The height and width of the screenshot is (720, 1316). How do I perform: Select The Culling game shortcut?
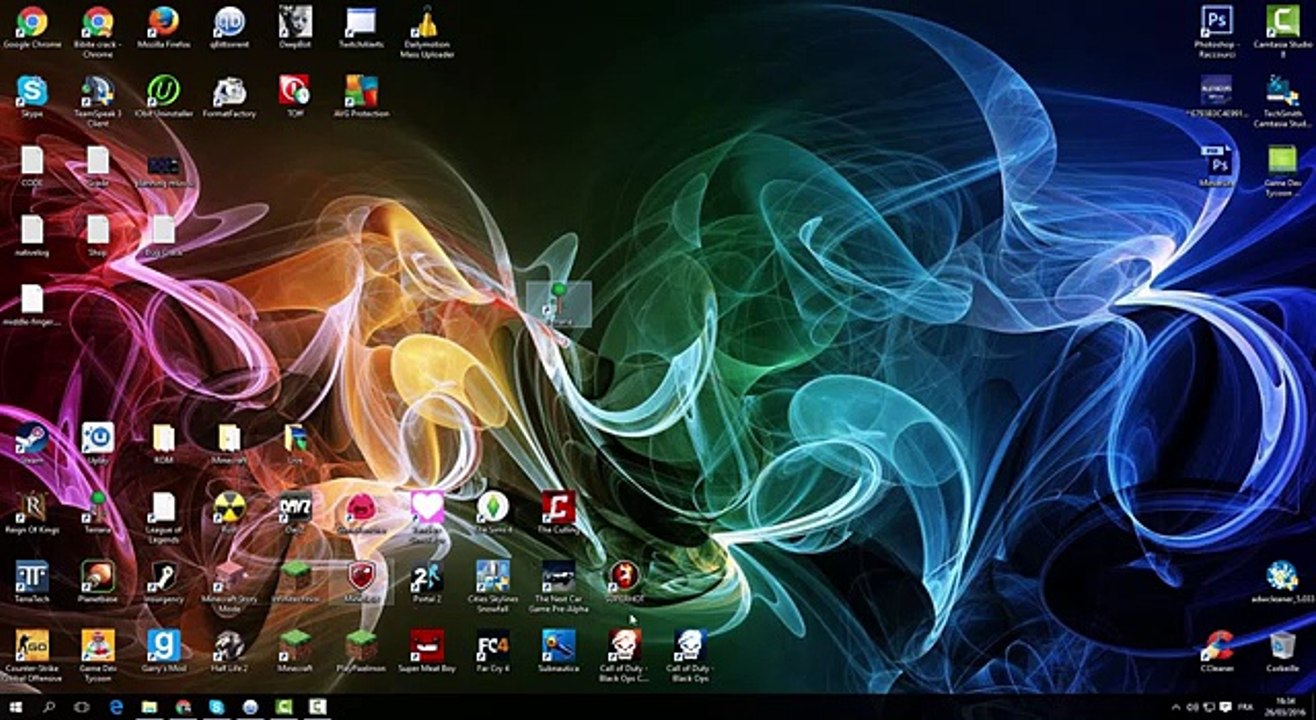pos(558,513)
